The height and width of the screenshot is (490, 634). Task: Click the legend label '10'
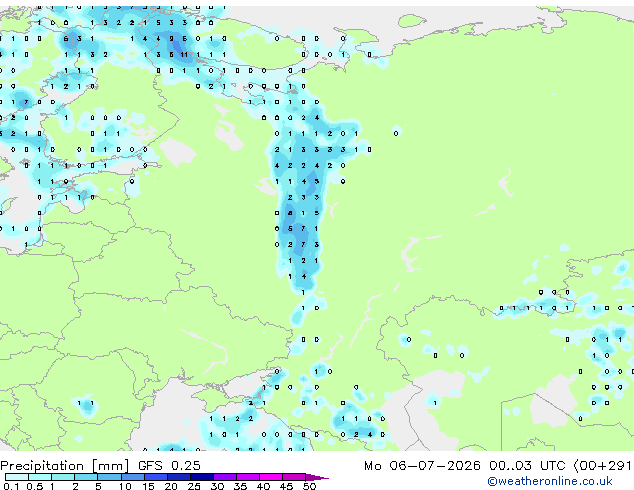[125, 486]
